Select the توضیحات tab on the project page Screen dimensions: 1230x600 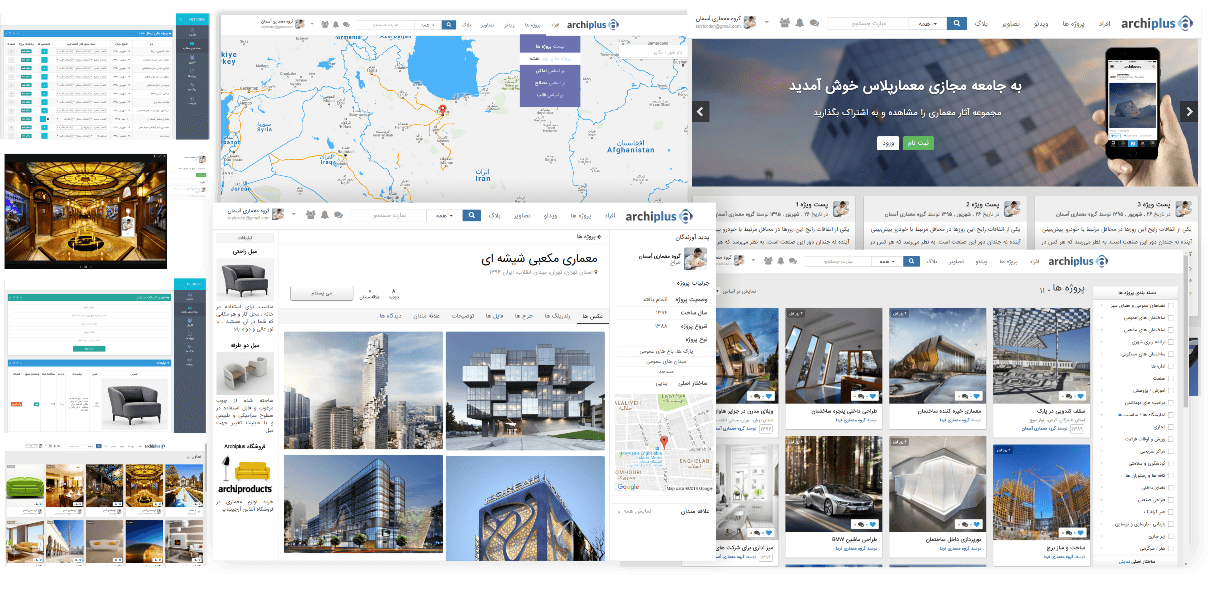[465, 316]
